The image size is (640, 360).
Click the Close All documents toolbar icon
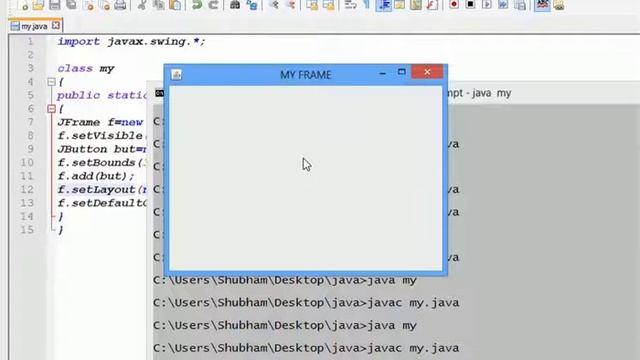(104, 5)
